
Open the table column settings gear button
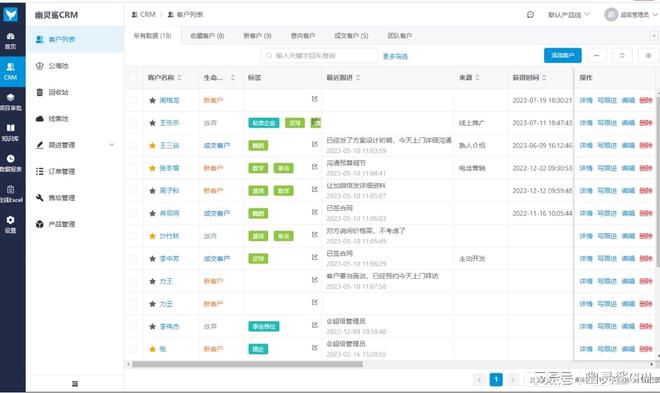[x=648, y=56]
